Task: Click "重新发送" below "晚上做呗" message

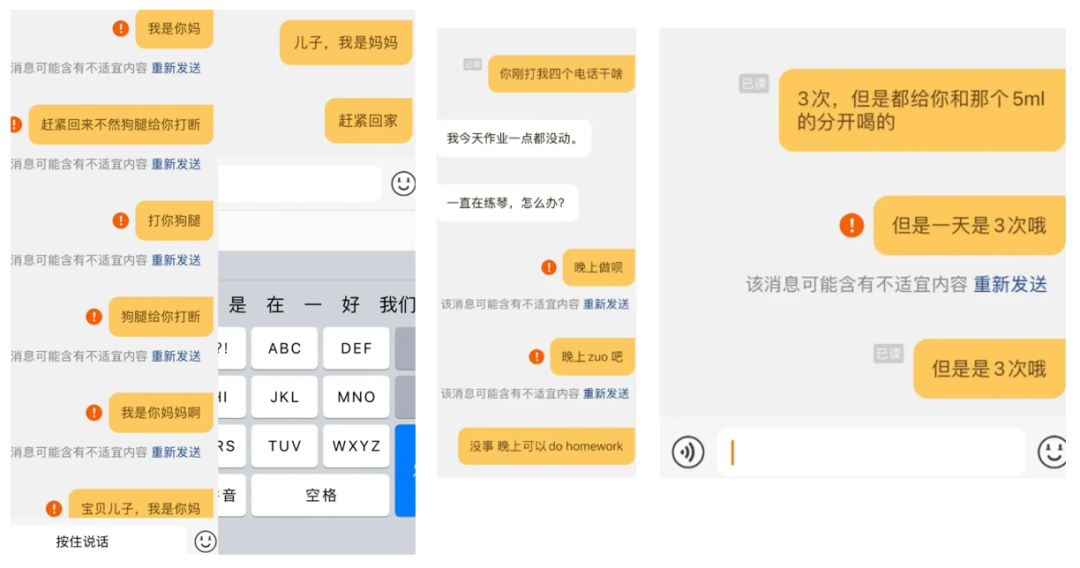Action: (606, 304)
